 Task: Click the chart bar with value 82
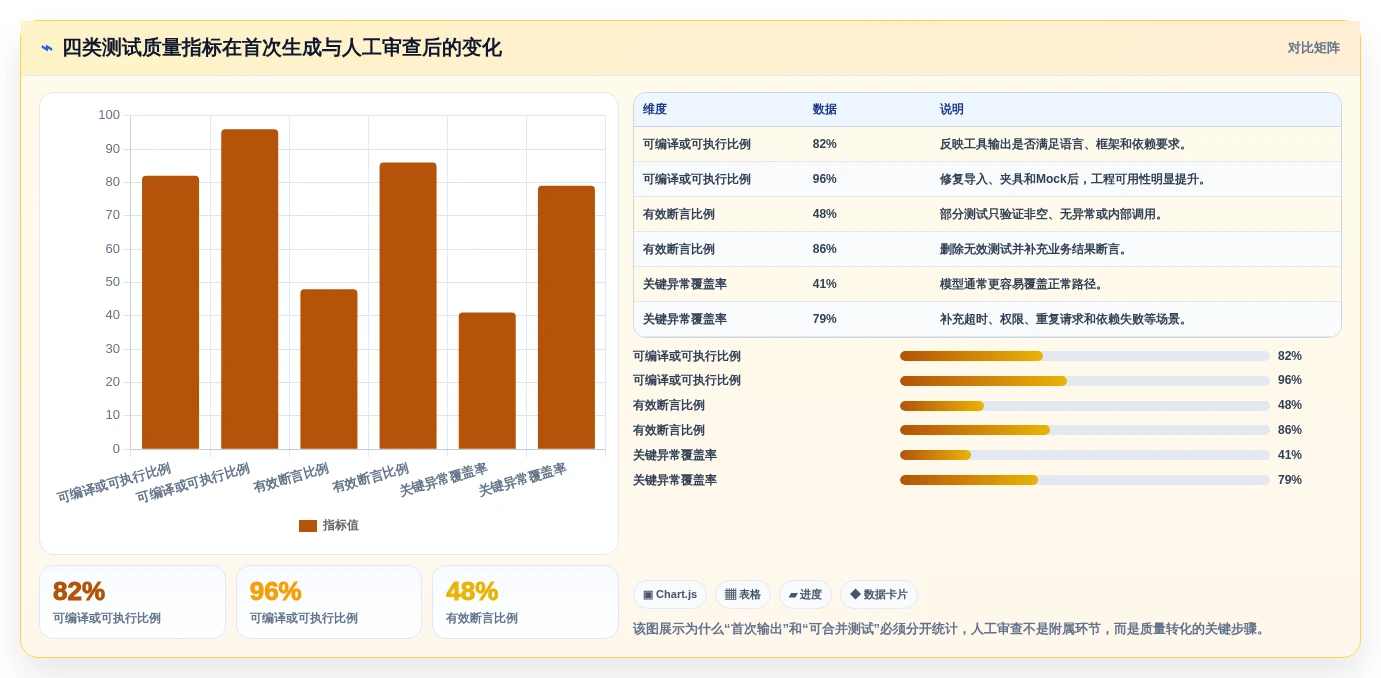pyautogui.click(x=170, y=312)
